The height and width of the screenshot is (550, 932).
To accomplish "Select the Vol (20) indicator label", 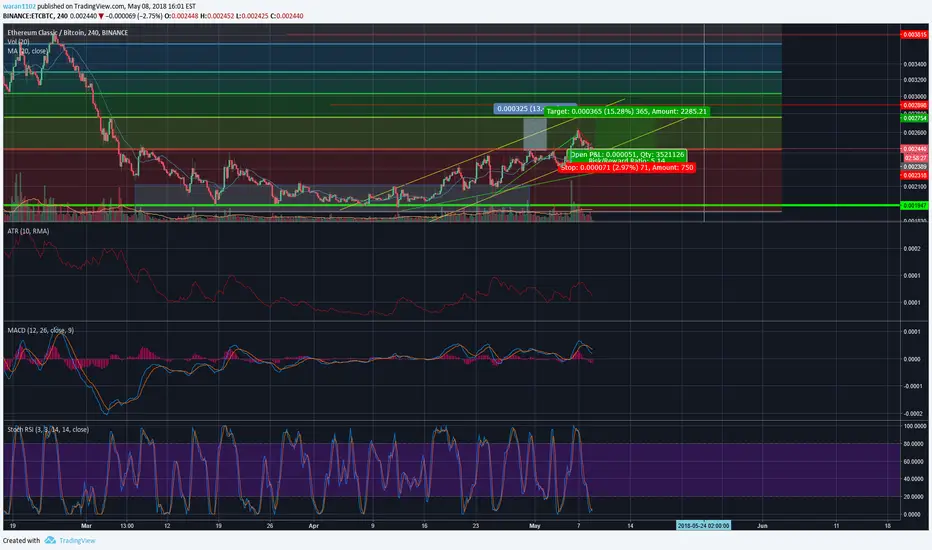I will pos(18,42).
